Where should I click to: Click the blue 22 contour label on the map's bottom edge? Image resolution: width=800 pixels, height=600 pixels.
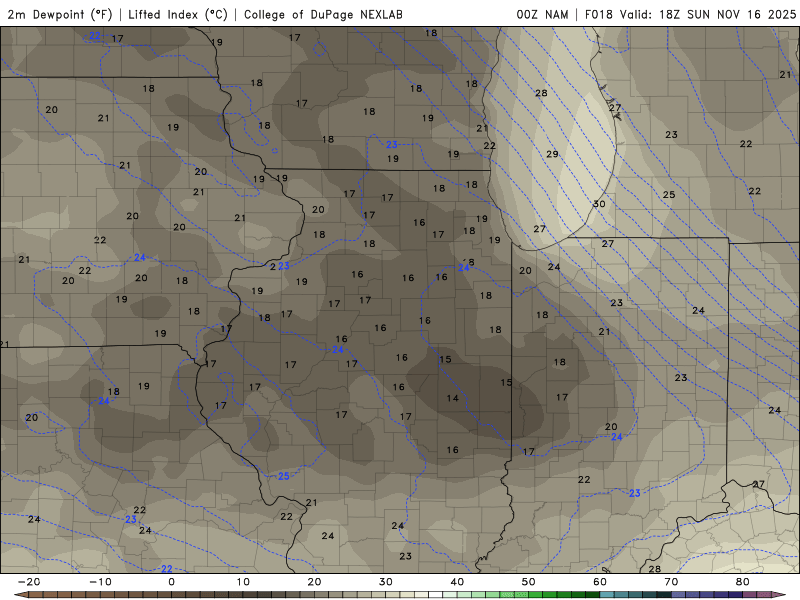click(166, 569)
